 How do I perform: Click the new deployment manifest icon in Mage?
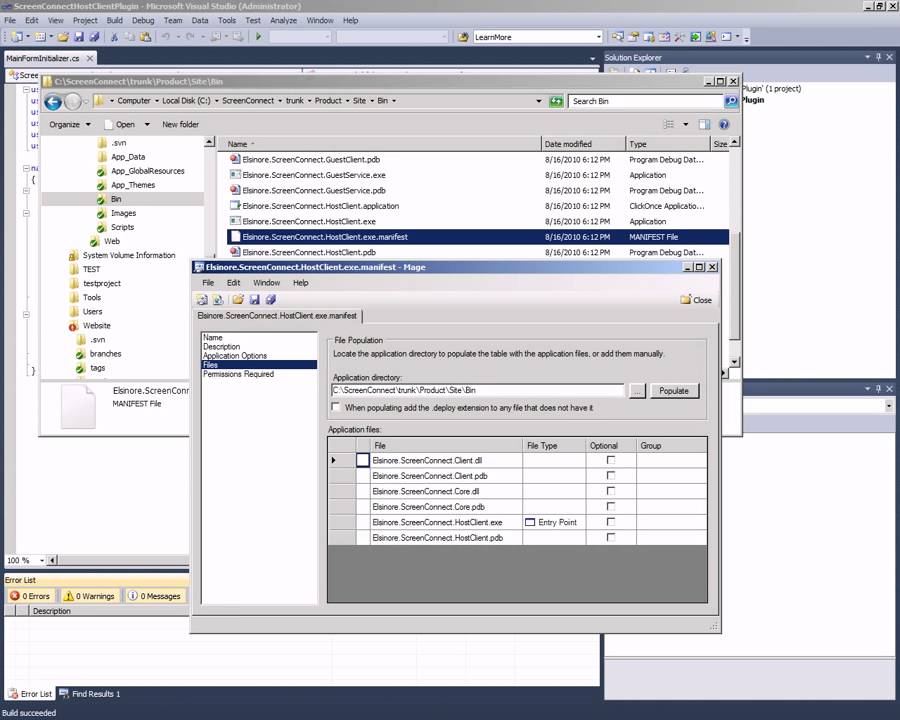click(x=218, y=300)
